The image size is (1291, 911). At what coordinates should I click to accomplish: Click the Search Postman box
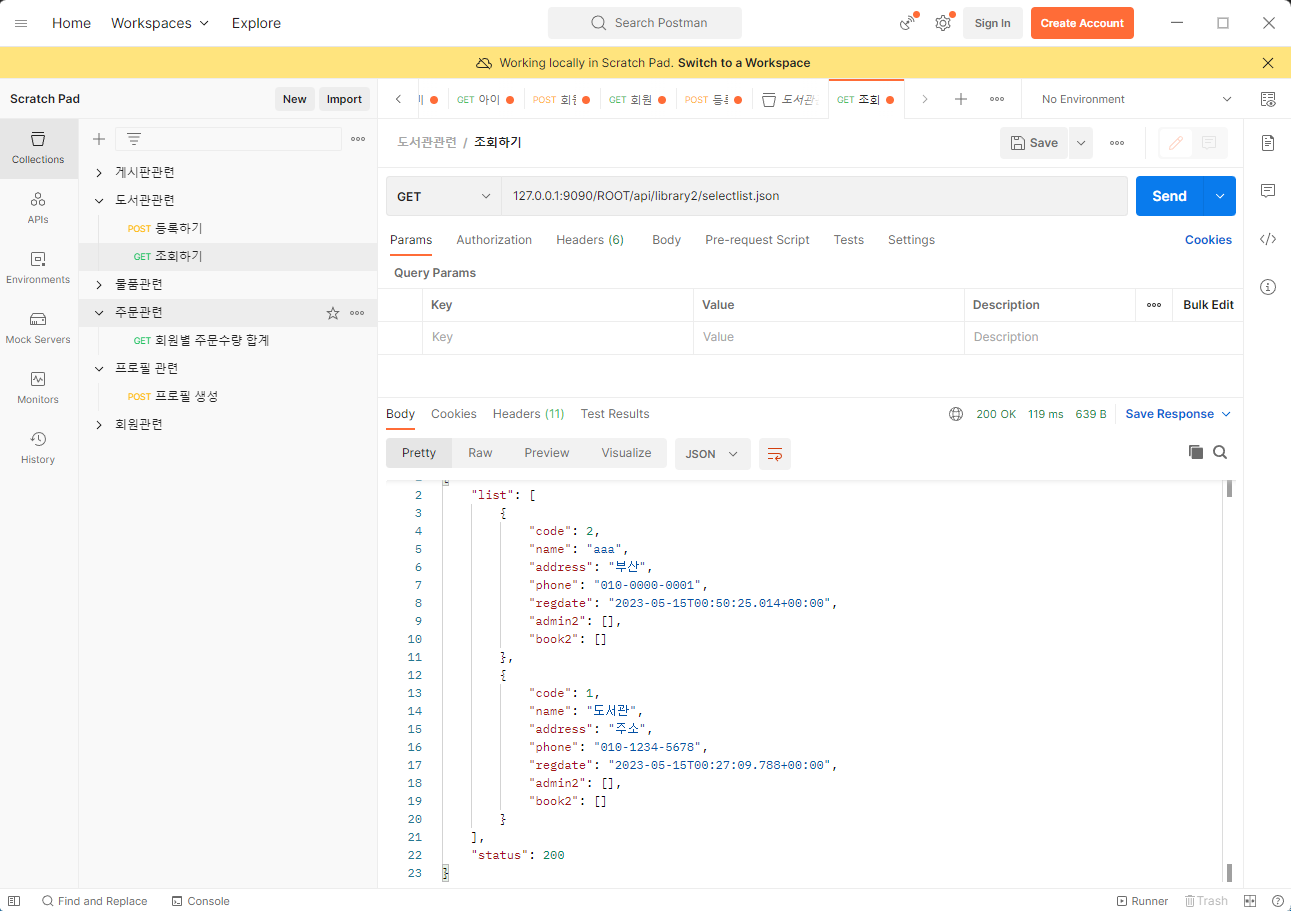coord(645,23)
